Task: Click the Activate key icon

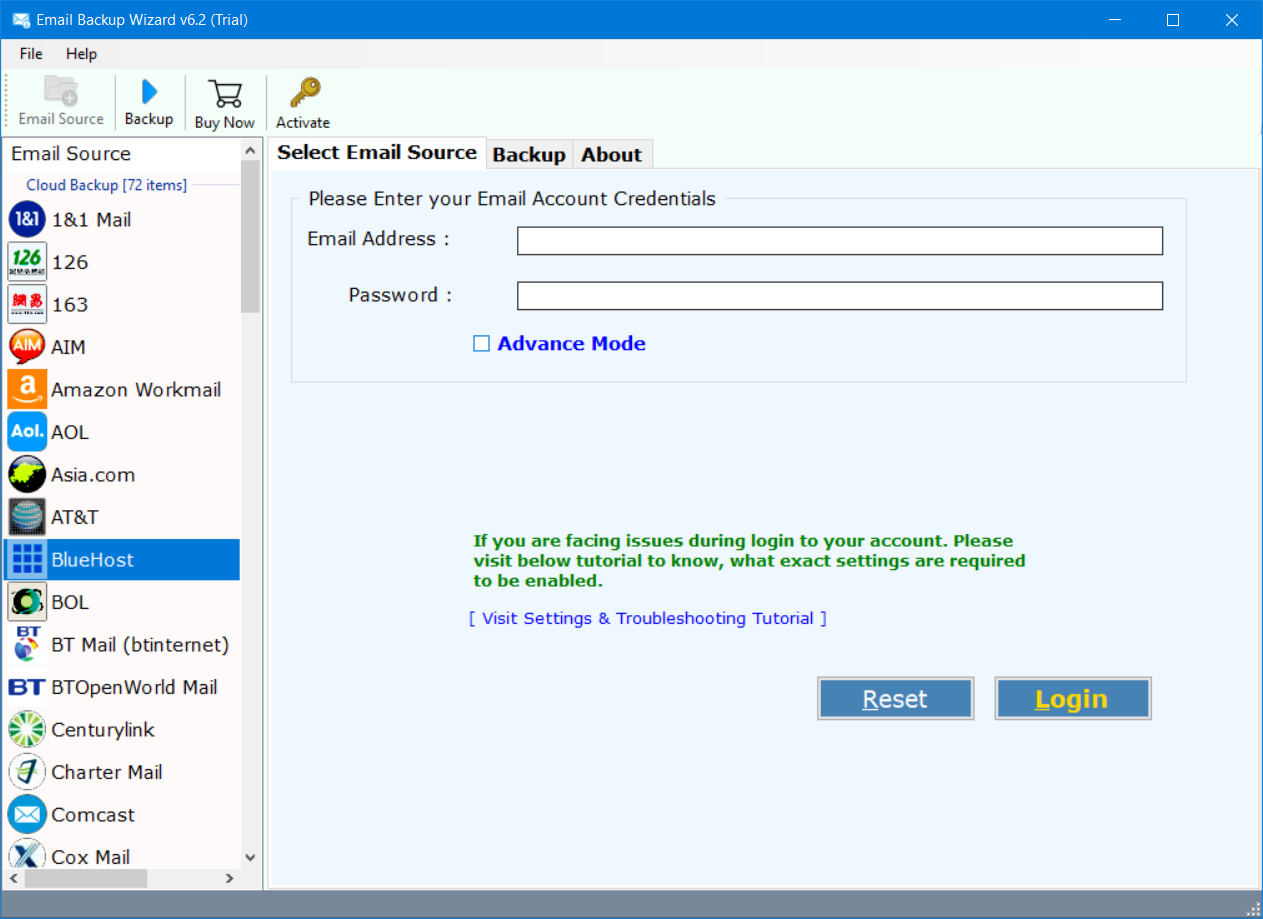Action: (304, 93)
